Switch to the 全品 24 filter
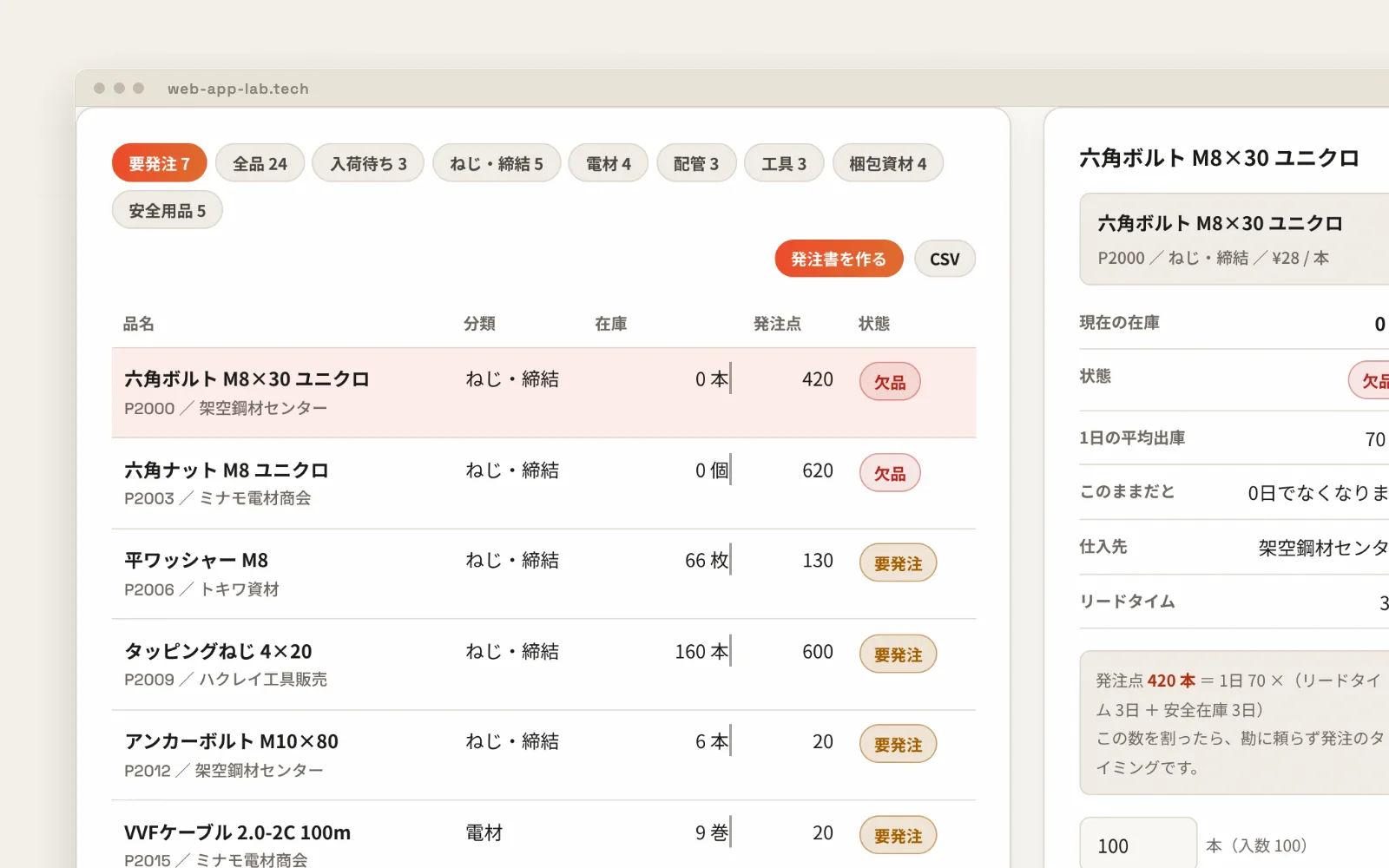 260,163
